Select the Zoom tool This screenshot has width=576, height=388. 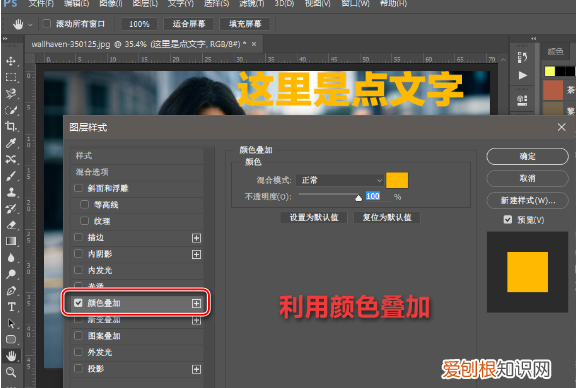tap(11, 372)
